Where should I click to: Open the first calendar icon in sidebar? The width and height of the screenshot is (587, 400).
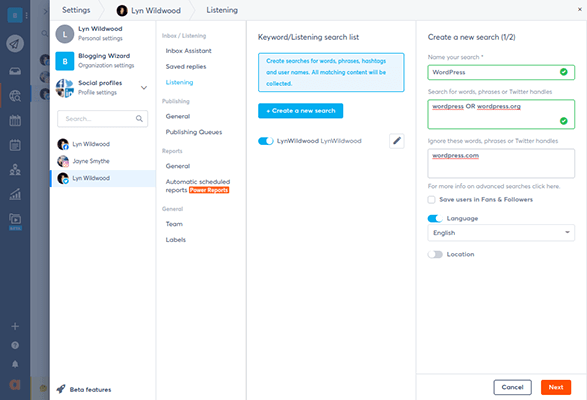pyautogui.click(x=15, y=120)
